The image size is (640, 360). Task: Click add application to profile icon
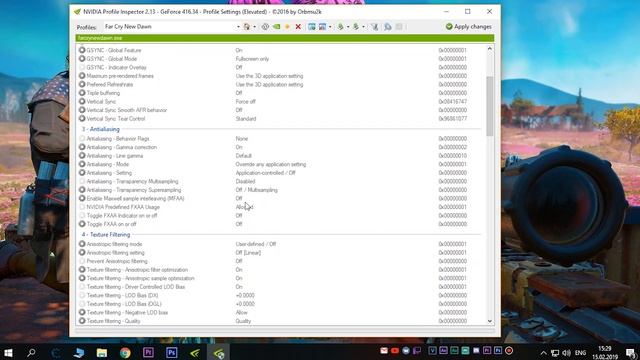coord(311,27)
